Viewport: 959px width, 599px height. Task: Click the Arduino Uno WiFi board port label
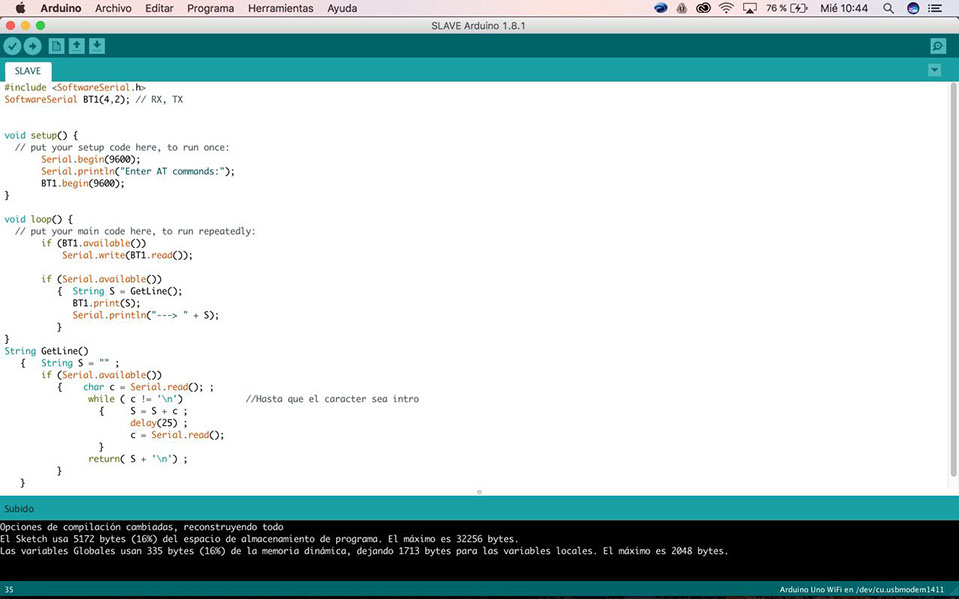[x=862, y=590]
